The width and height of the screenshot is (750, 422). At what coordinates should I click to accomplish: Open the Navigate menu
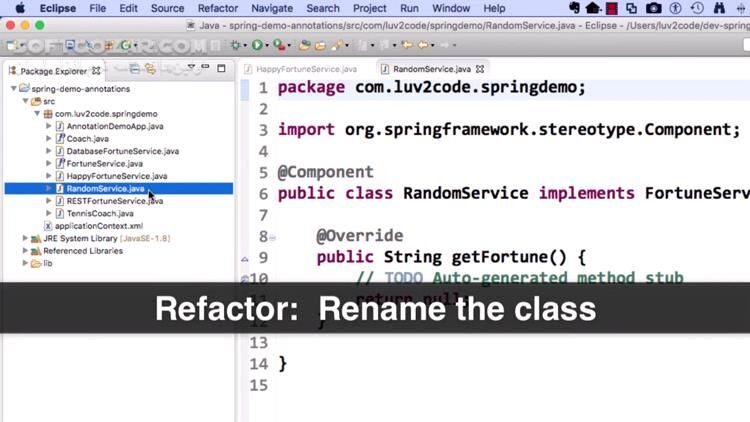272,8
